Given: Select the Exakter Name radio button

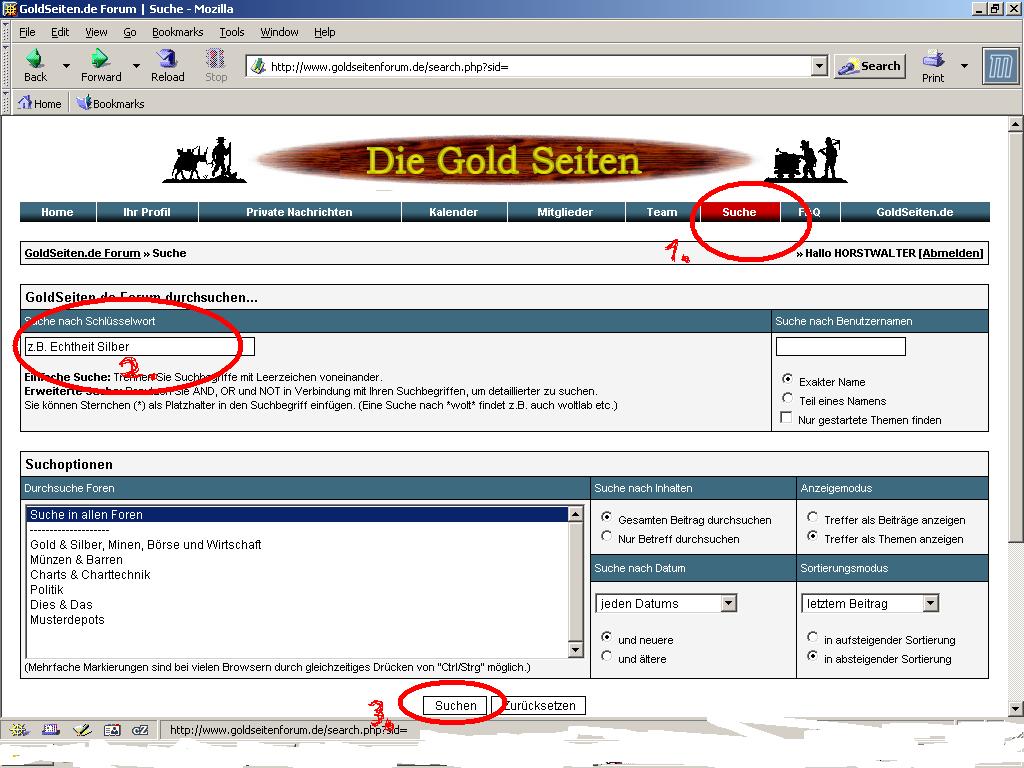Looking at the screenshot, I should (x=788, y=379).
